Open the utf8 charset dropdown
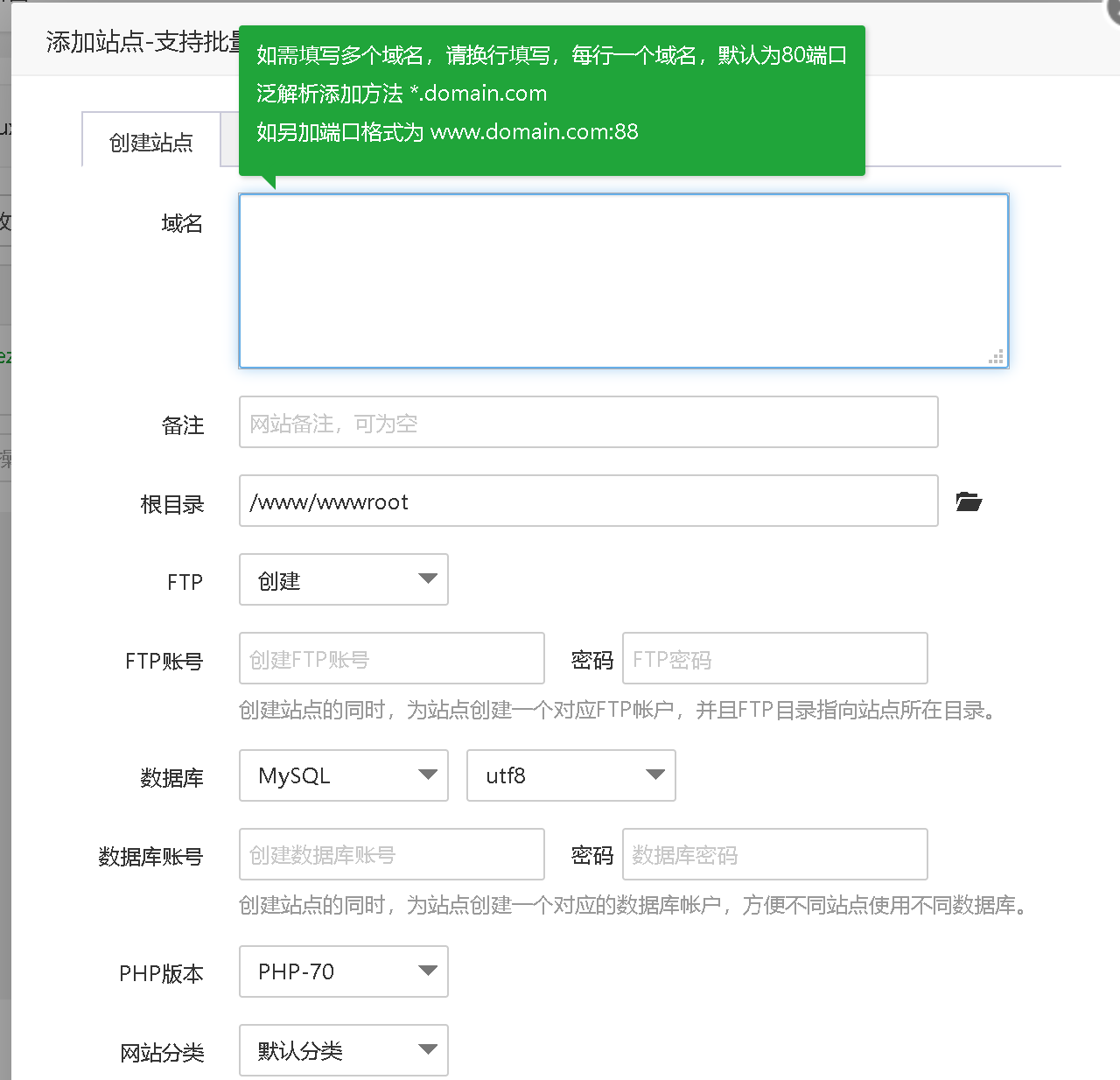This screenshot has width=1120, height=1080. tap(571, 775)
